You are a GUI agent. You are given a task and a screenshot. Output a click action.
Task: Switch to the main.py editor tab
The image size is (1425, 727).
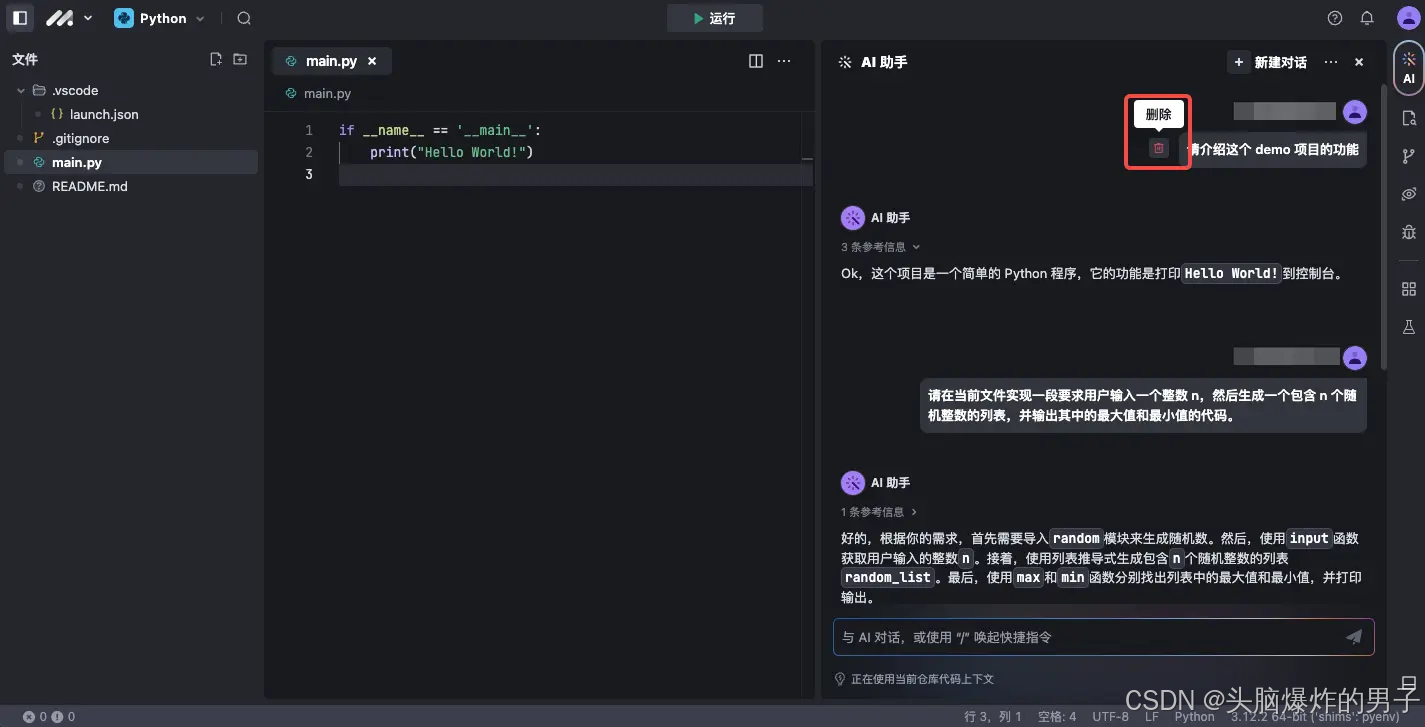pyautogui.click(x=331, y=60)
